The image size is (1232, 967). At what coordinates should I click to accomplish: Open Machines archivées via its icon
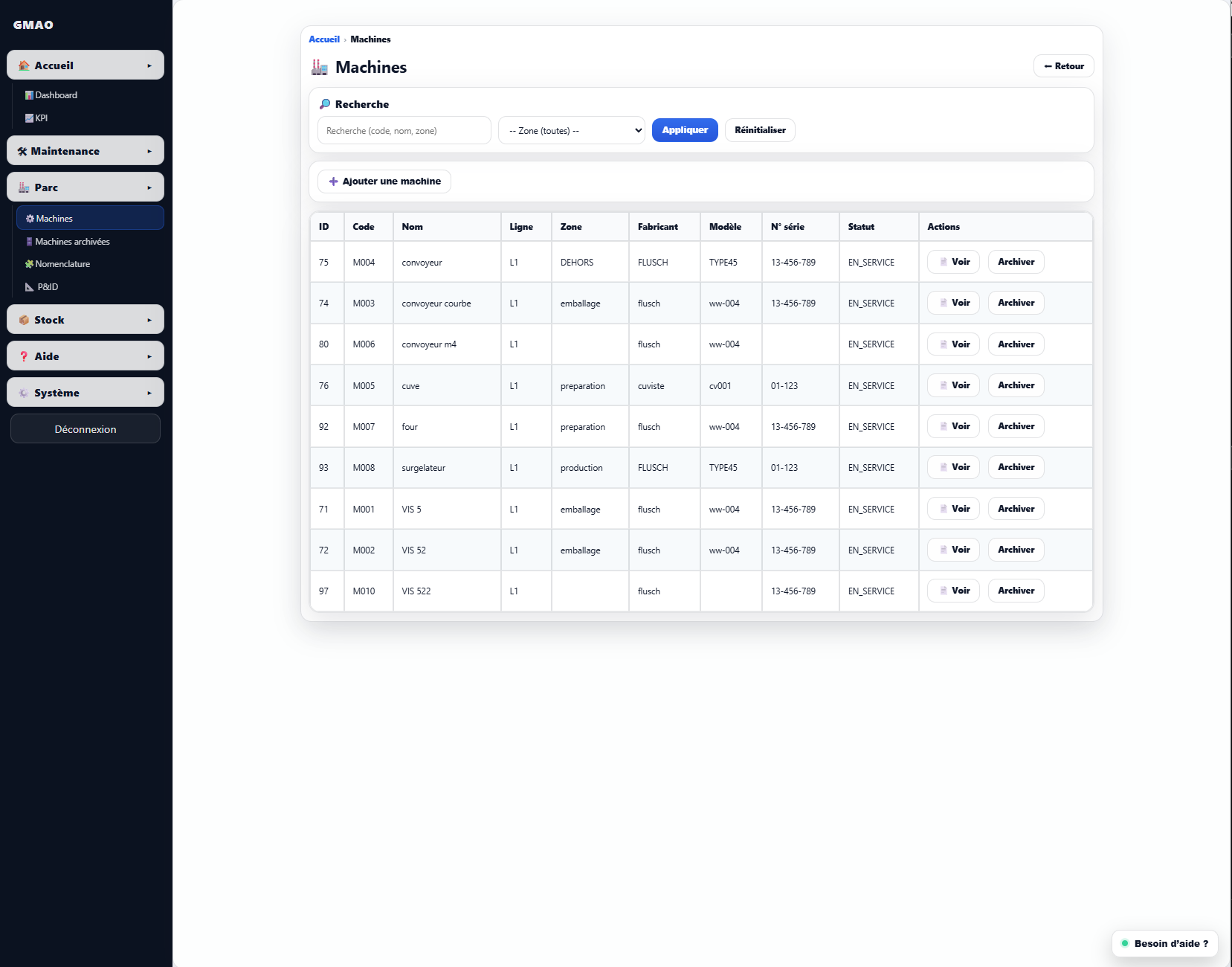click(29, 242)
